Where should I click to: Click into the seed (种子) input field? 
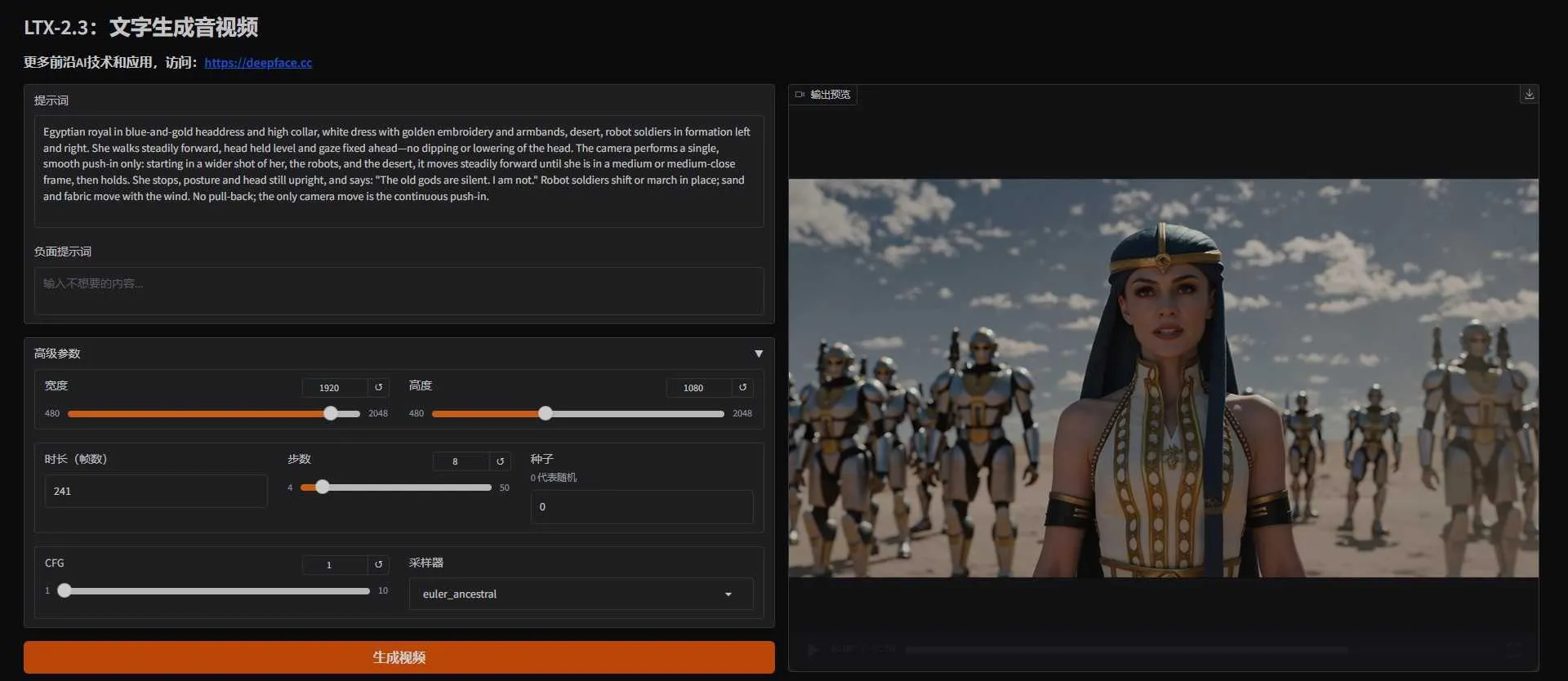(x=641, y=507)
